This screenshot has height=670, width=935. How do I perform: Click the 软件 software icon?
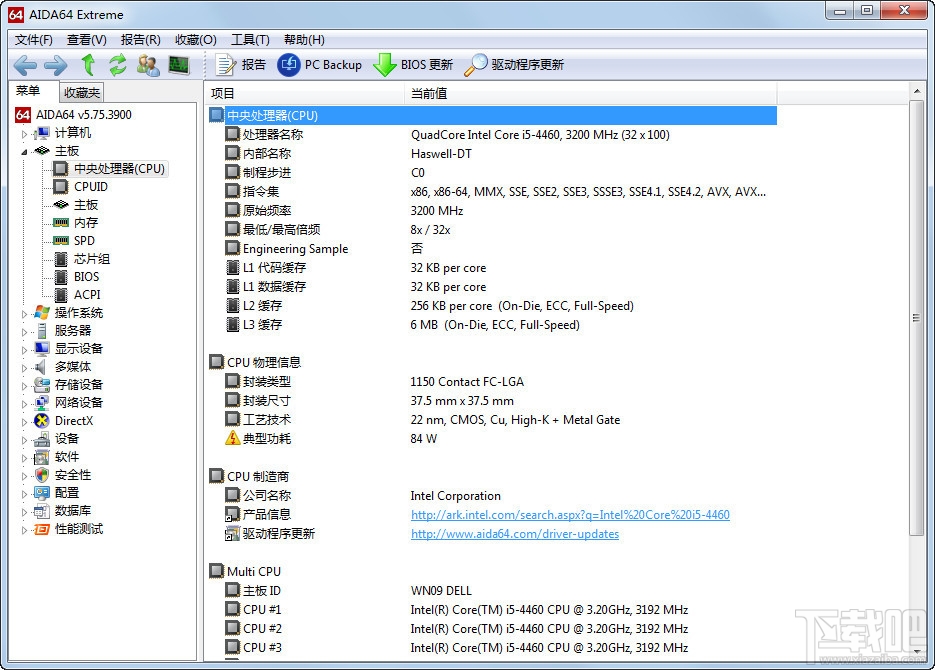[42, 457]
